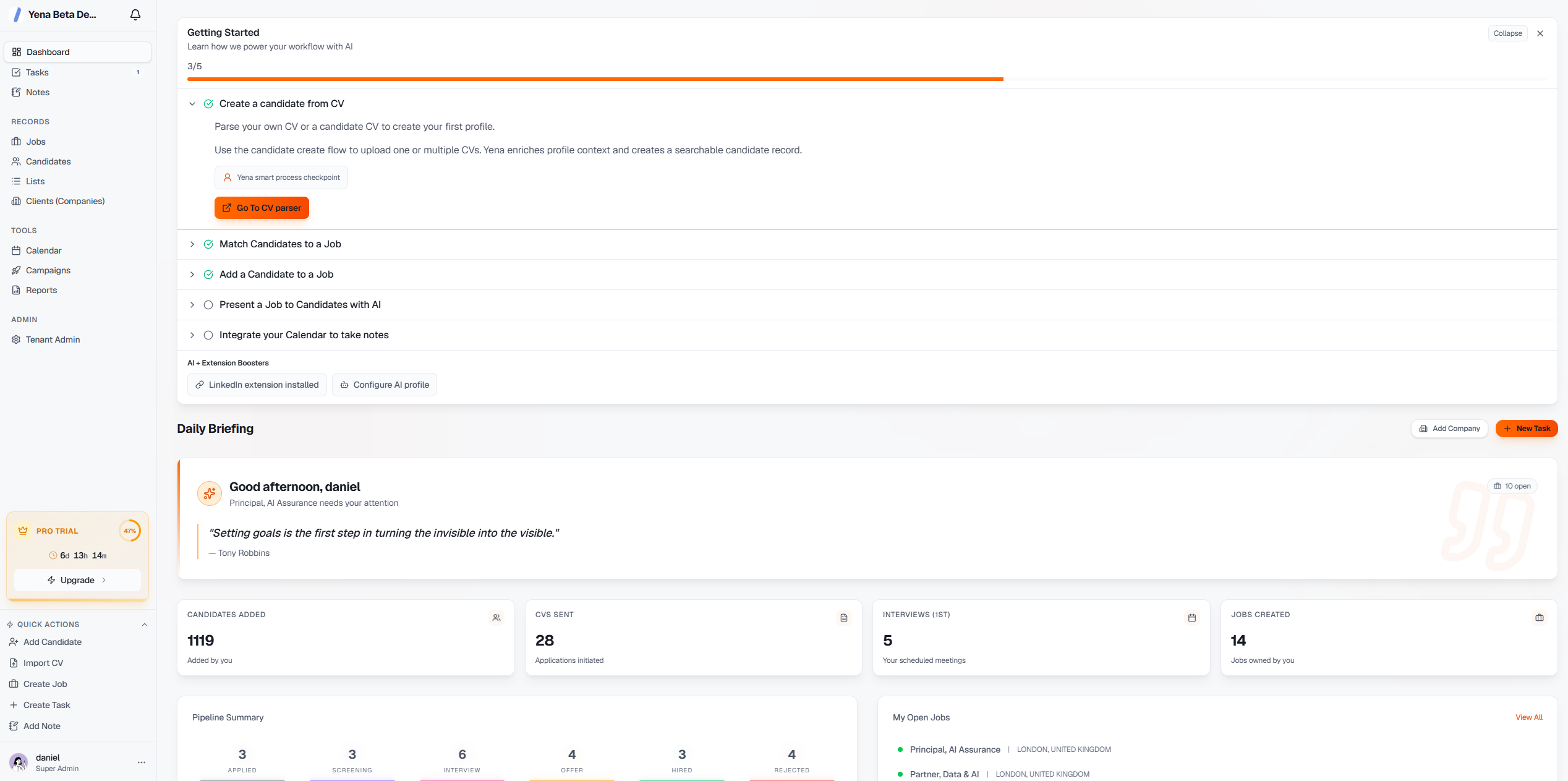Image resolution: width=1568 pixels, height=781 pixels.
Task: Click Hired pipeline stage count
Action: coord(682,754)
